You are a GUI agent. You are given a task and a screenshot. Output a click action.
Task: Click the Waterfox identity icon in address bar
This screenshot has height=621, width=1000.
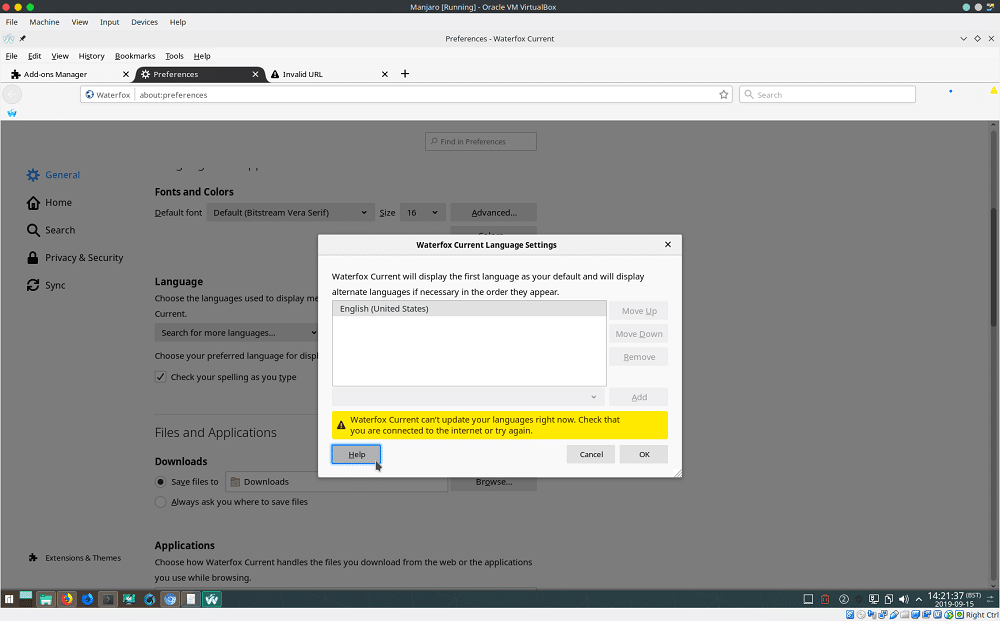[90, 95]
